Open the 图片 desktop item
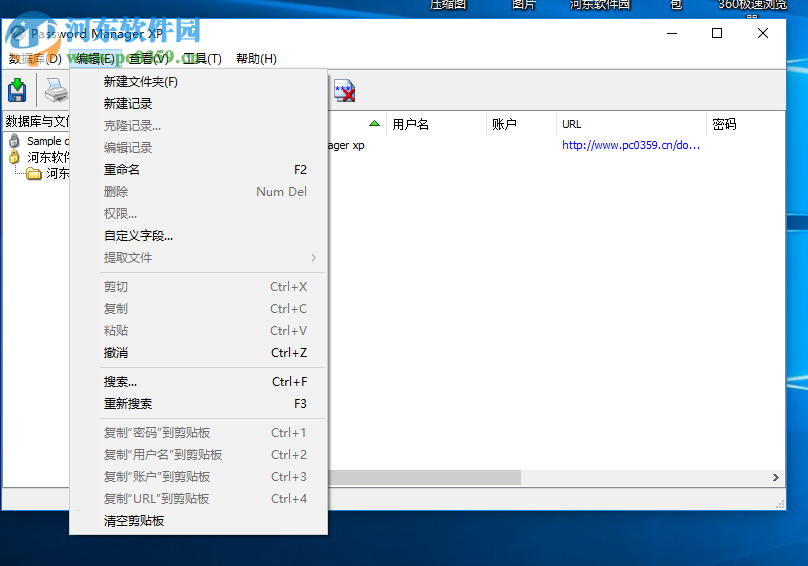 (524, 5)
